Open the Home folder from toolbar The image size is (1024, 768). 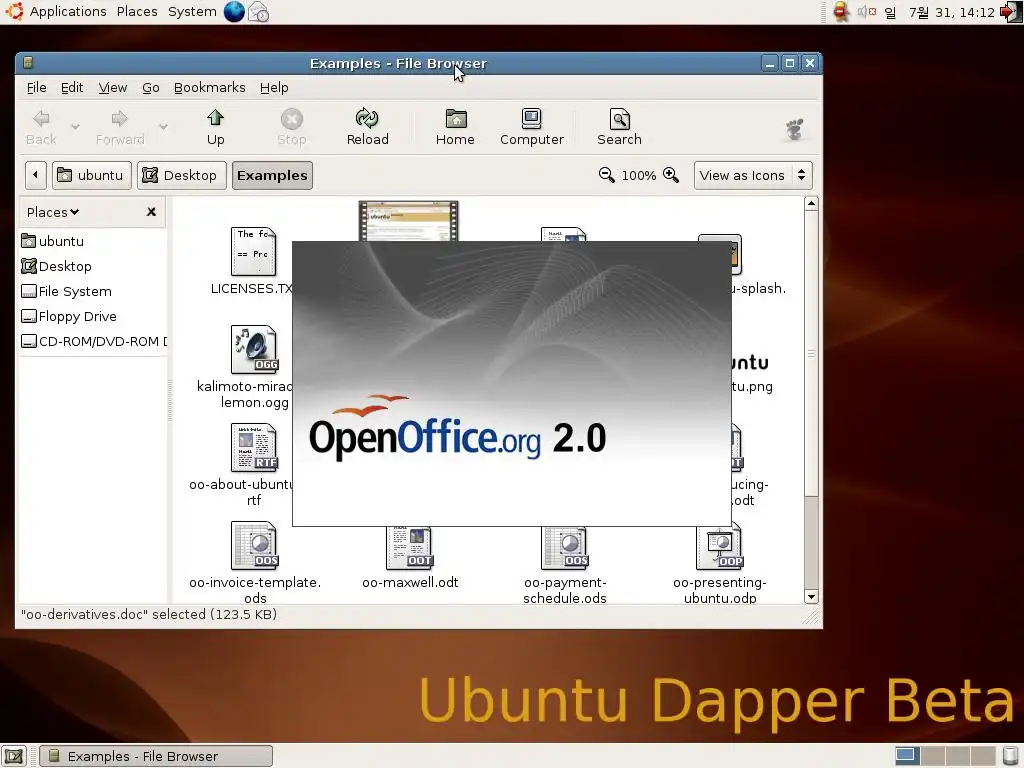(x=455, y=127)
